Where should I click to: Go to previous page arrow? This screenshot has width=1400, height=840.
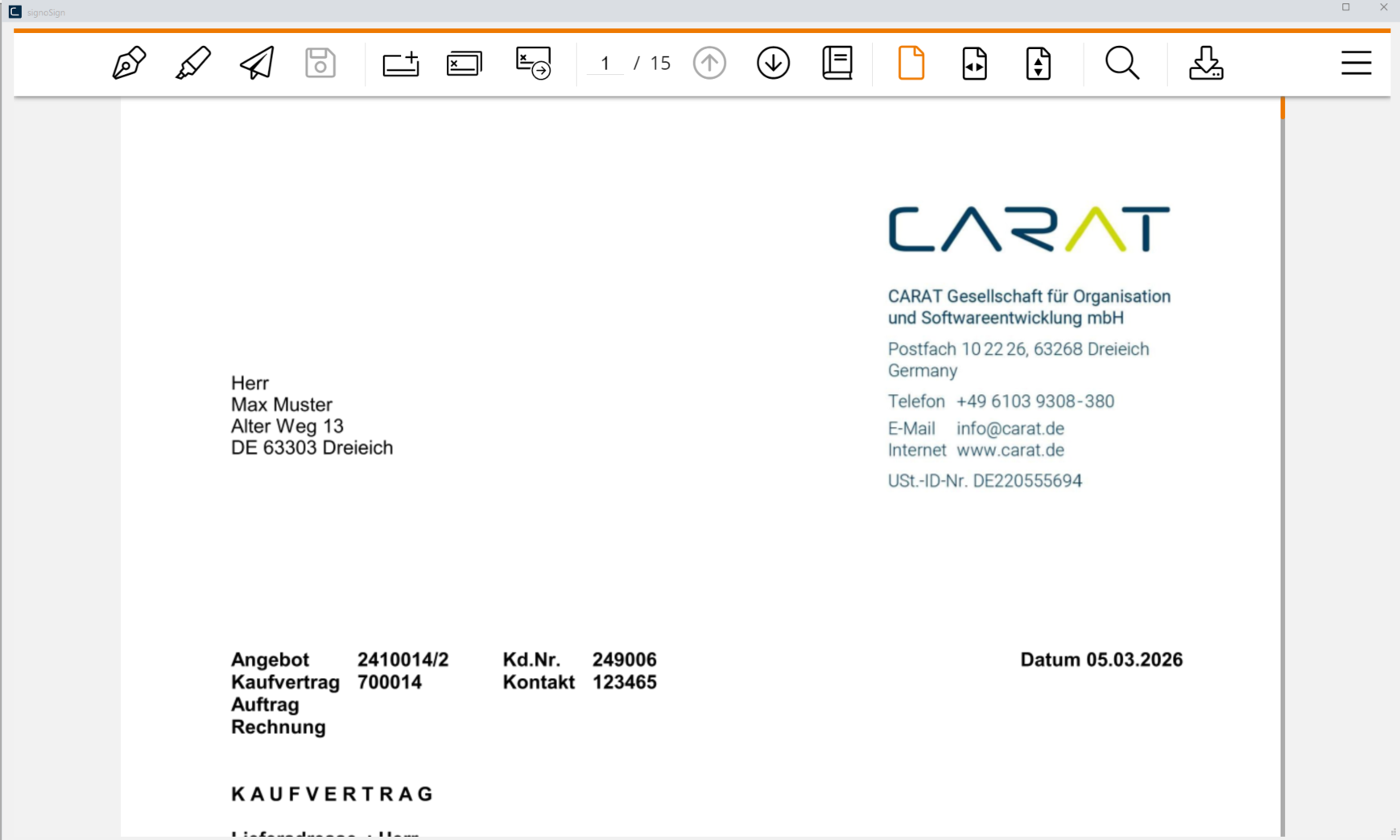coord(709,63)
